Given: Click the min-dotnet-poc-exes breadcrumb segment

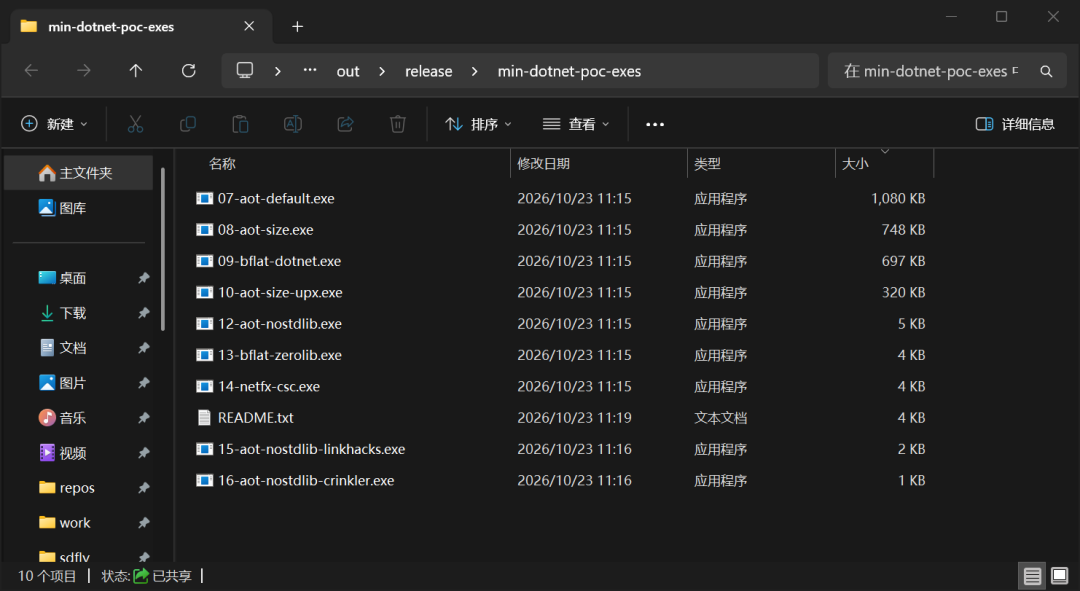Looking at the screenshot, I should [x=569, y=71].
